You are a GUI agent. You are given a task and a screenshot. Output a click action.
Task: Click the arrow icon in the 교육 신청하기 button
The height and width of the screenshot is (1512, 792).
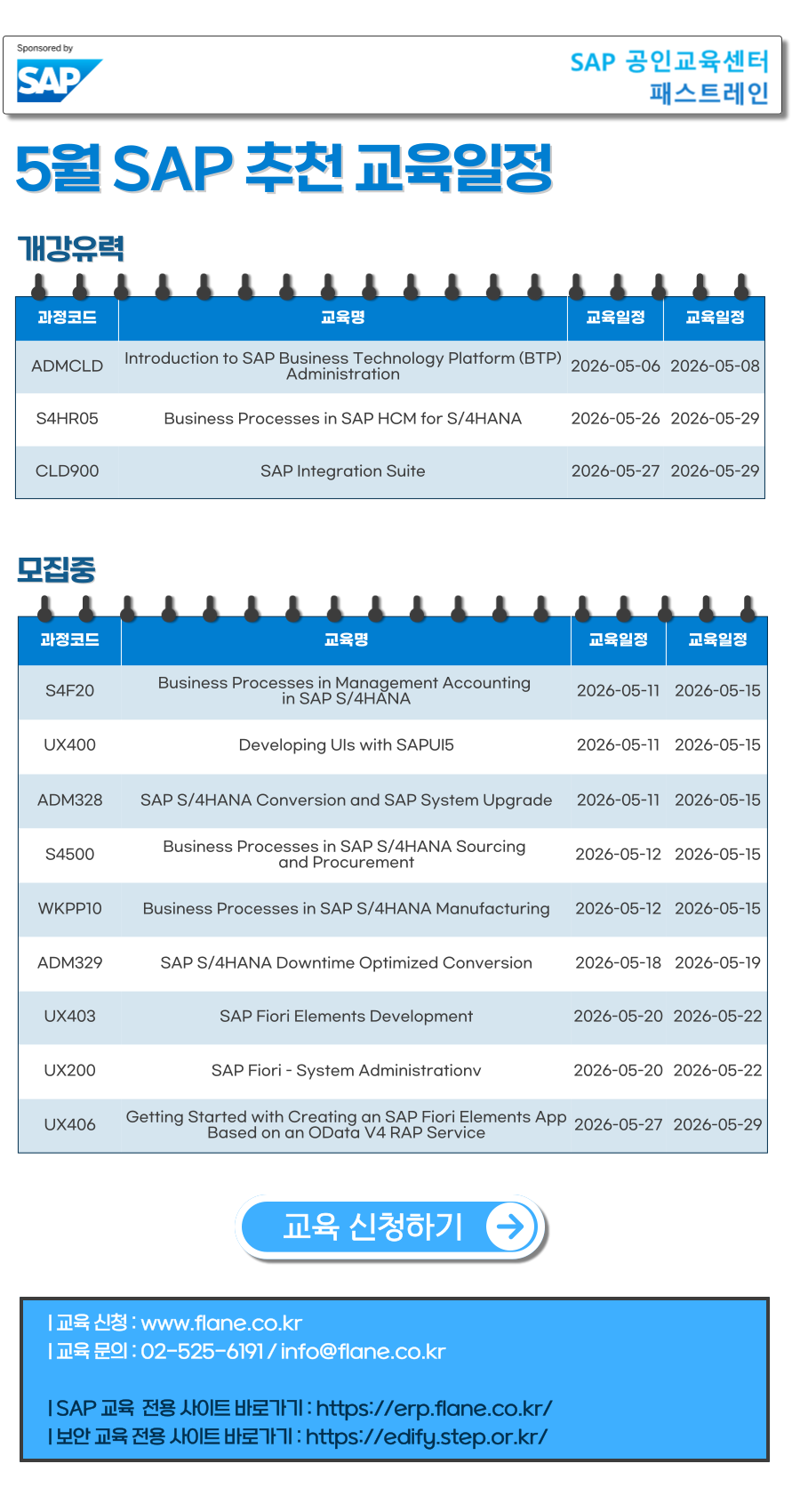coord(510,1226)
